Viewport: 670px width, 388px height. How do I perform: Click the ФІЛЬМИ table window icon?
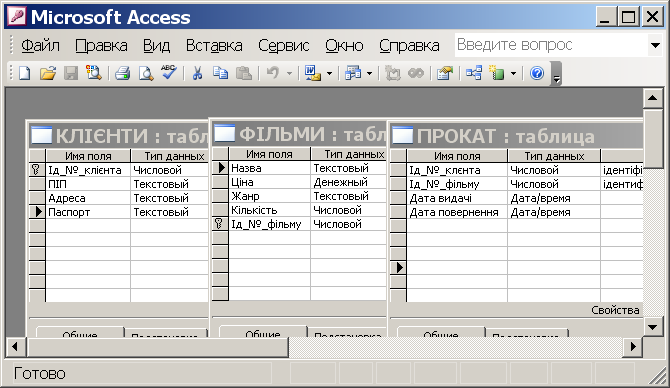pos(224,133)
